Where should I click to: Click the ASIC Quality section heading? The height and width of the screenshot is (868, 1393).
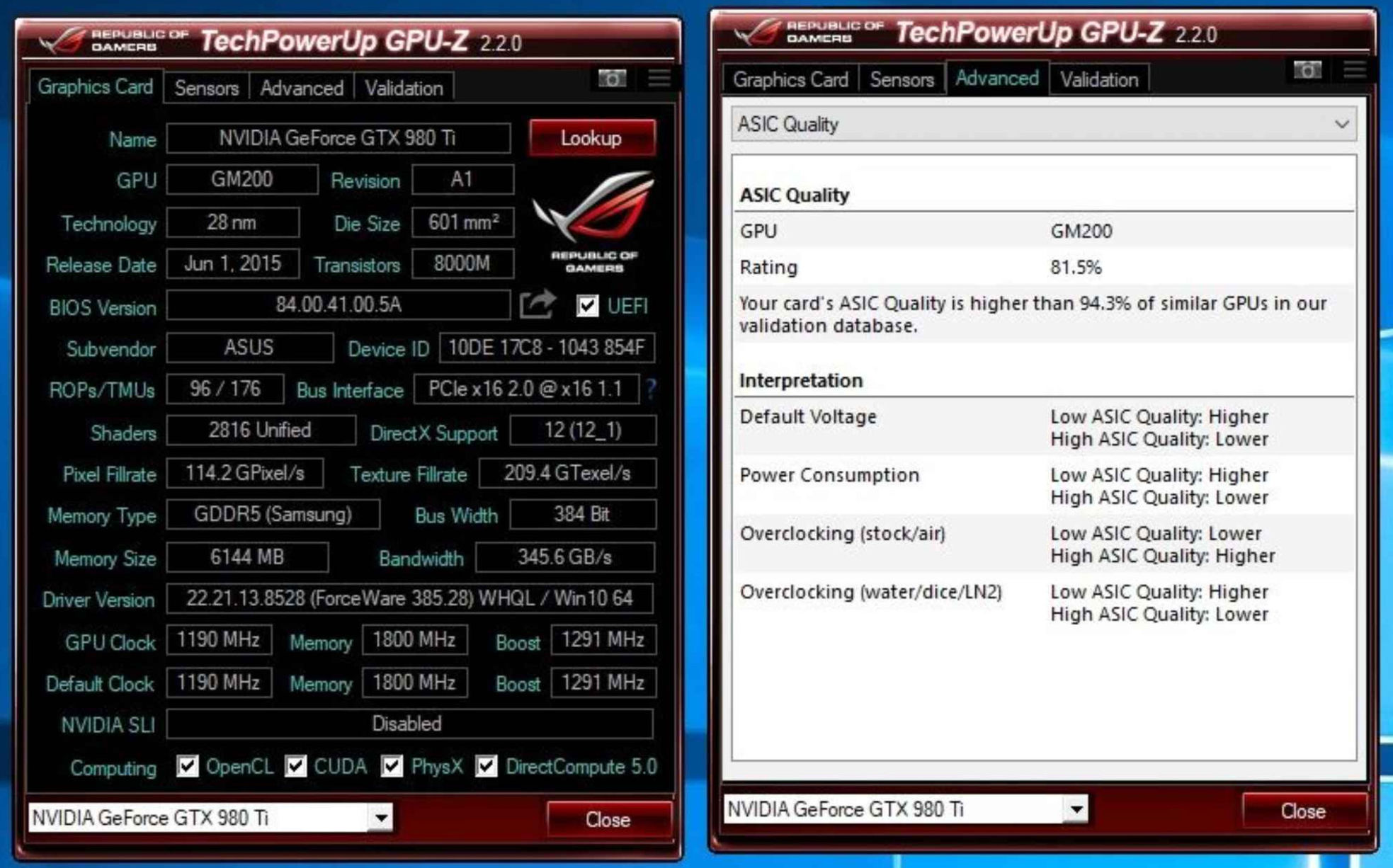click(x=794, y=195)
